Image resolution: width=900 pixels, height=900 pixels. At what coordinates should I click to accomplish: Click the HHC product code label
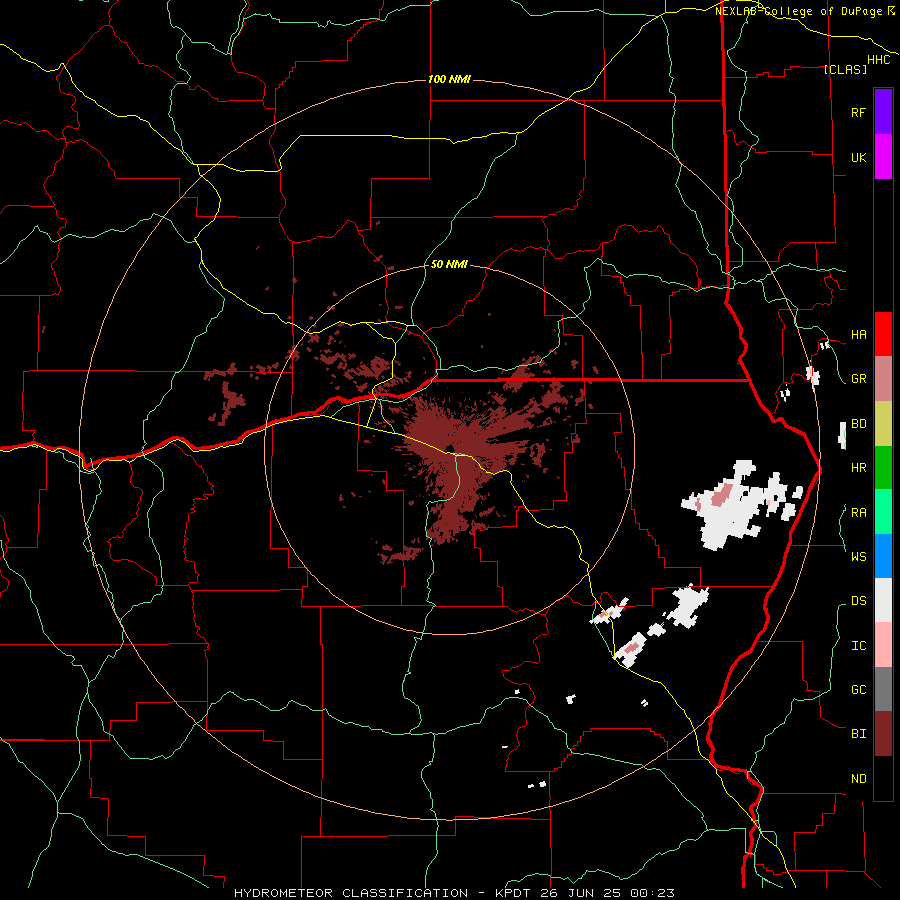click(x=879, y=60)
